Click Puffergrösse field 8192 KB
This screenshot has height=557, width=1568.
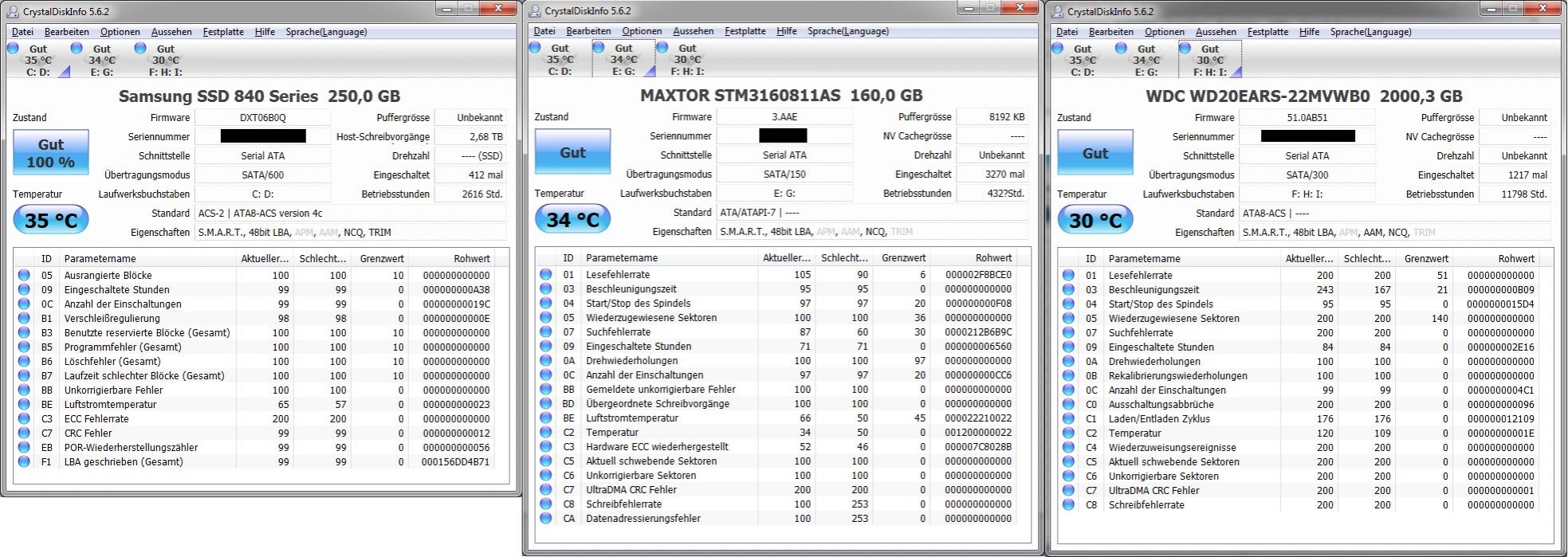992,116
